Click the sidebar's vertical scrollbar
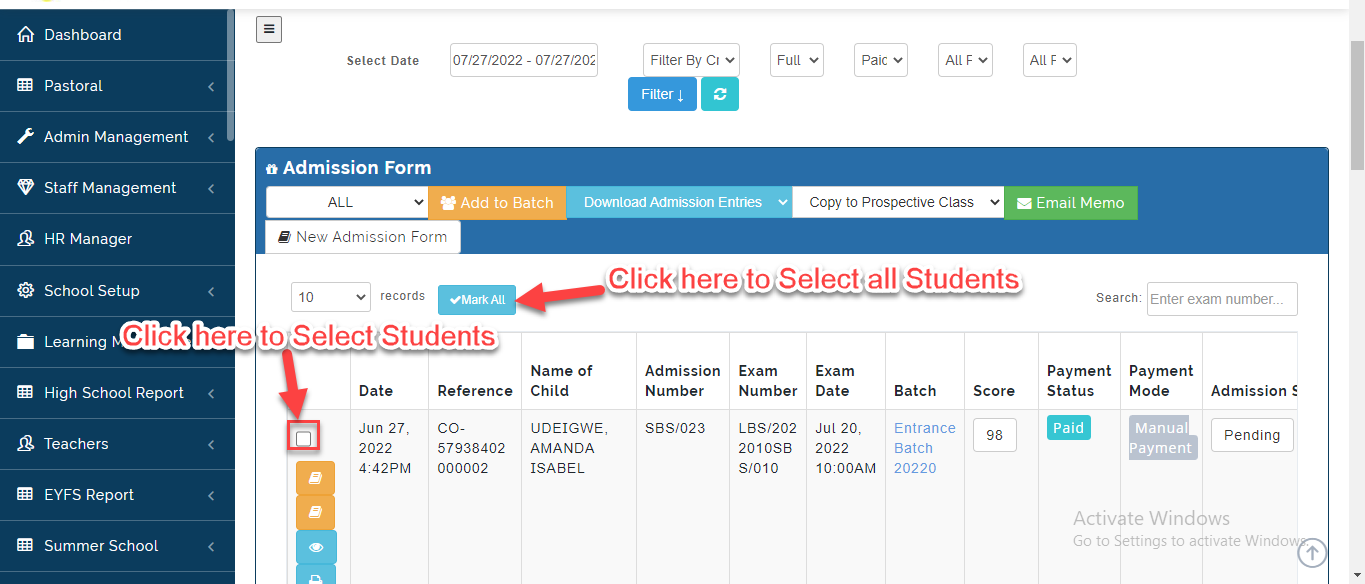 click(231, 75)
